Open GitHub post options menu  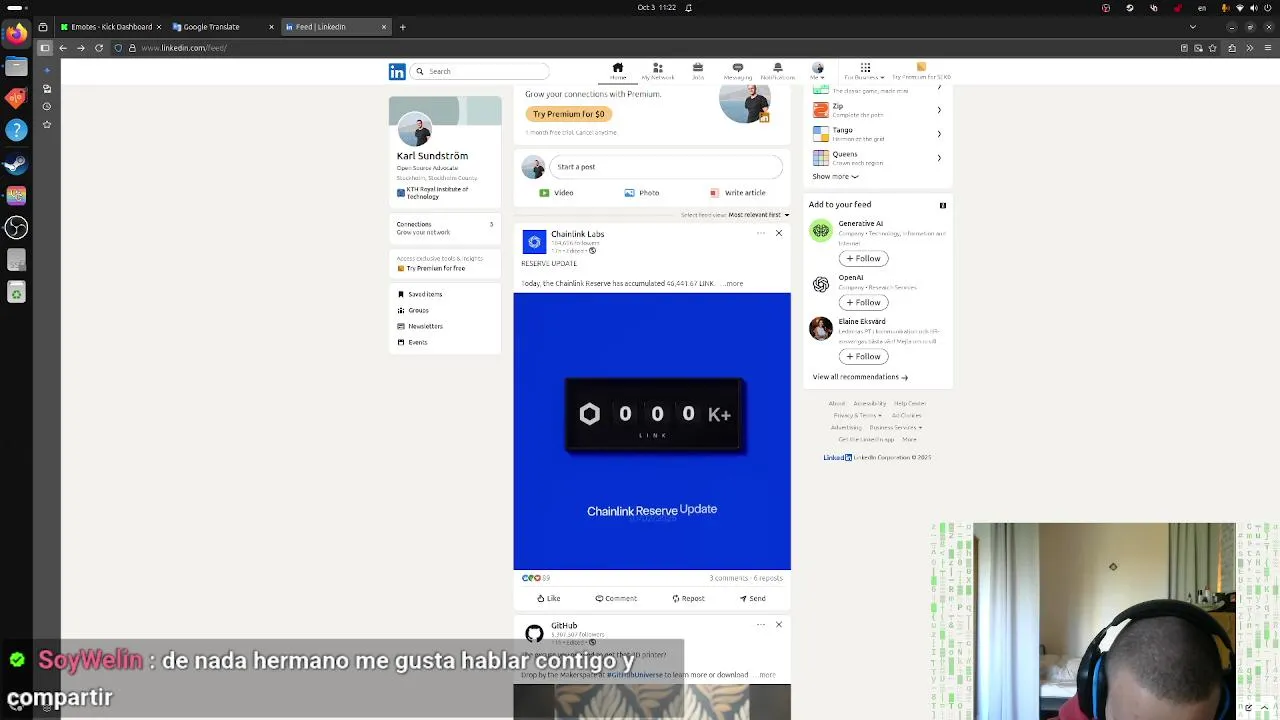(x=761, y=625)
